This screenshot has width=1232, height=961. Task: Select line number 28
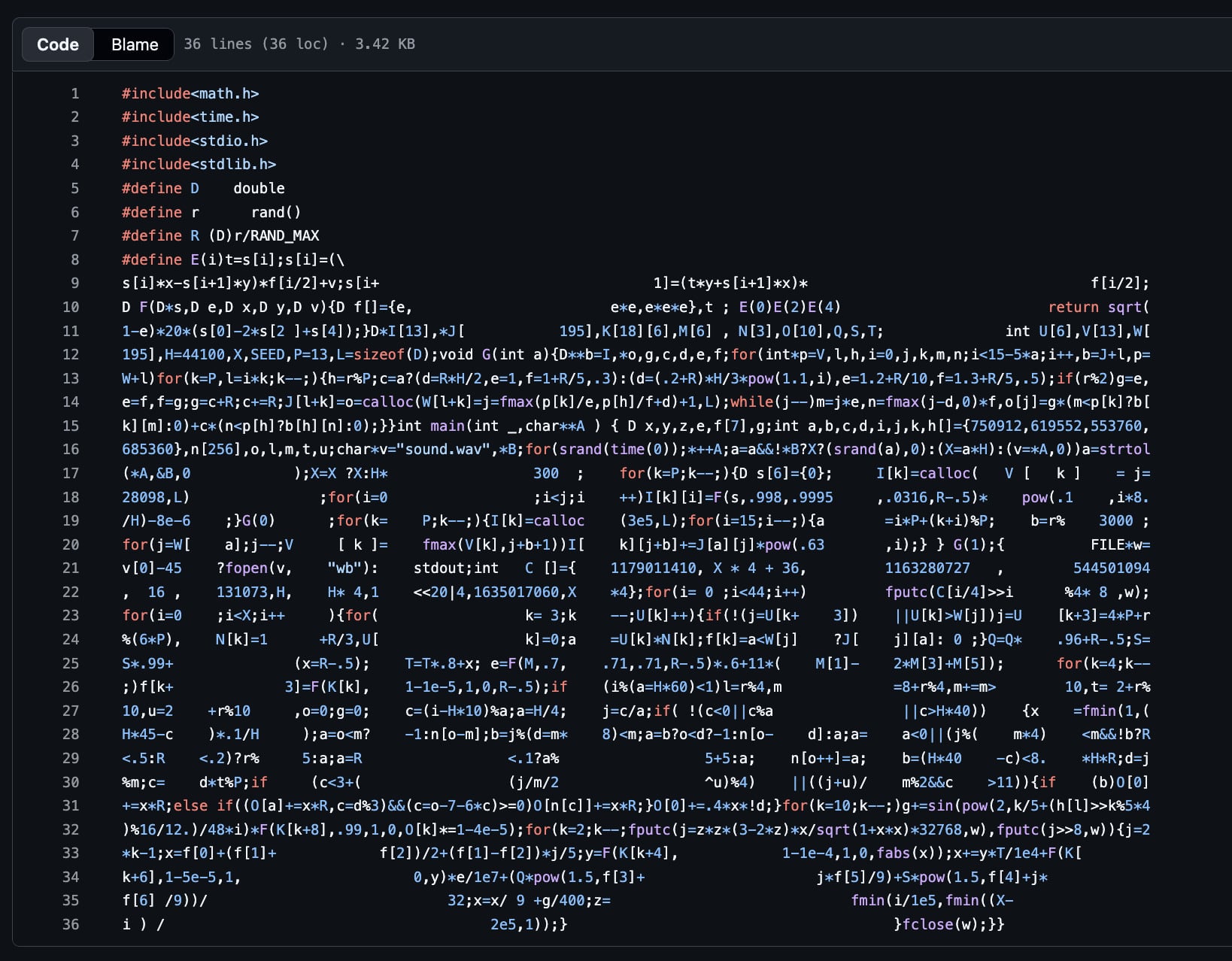click(71, 734)
